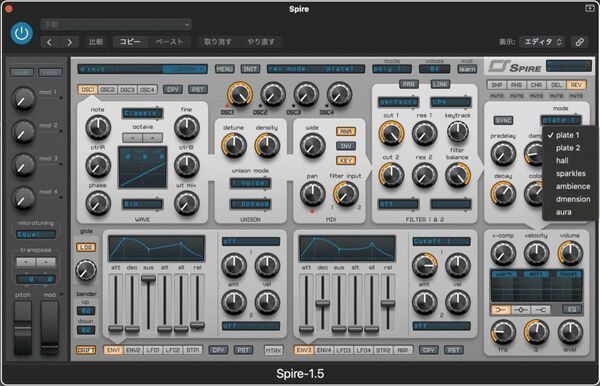Switch to the LFO1 tab
600x386 pixels.
pos(153,350)
